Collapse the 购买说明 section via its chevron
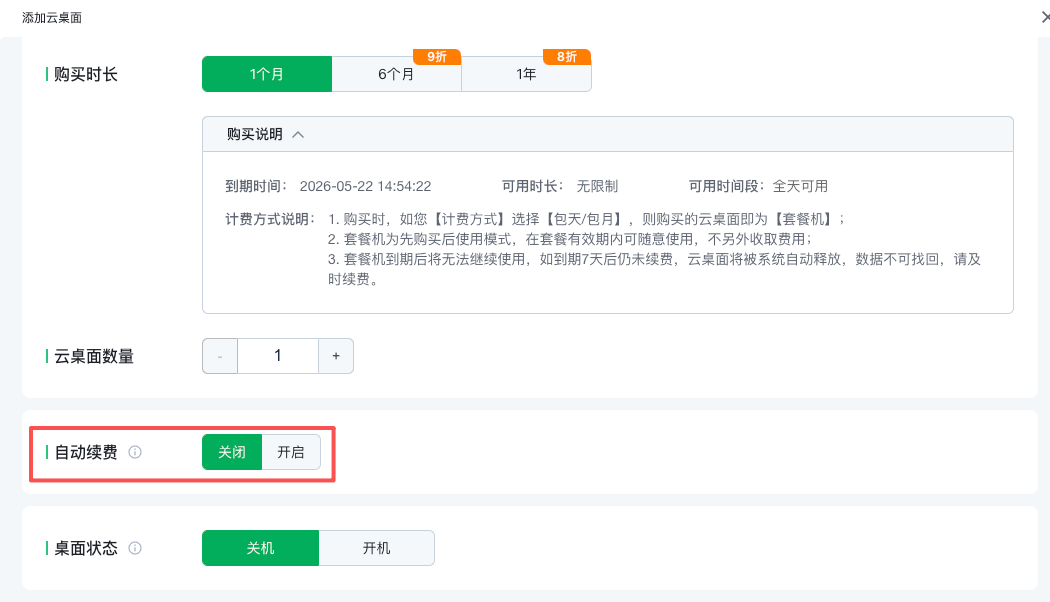Screen dimensions: 1050x602 [298, 134]
